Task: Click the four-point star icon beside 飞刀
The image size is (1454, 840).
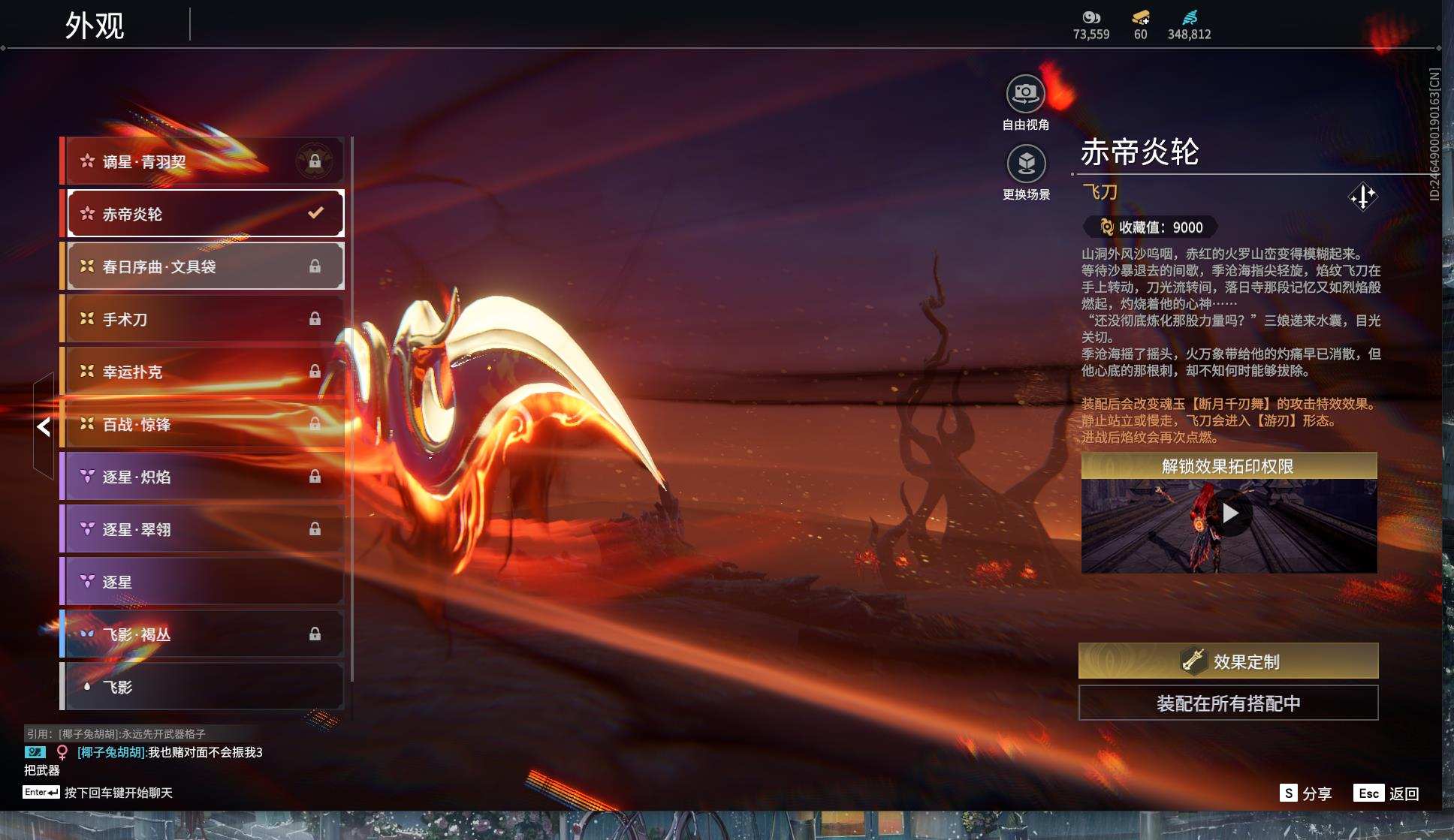Action: tap(1362, 197)
